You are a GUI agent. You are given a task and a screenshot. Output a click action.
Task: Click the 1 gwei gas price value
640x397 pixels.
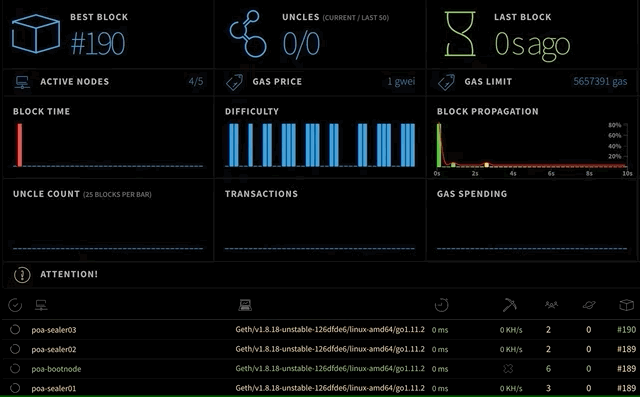pyautogui.click(x=401, y=82)
